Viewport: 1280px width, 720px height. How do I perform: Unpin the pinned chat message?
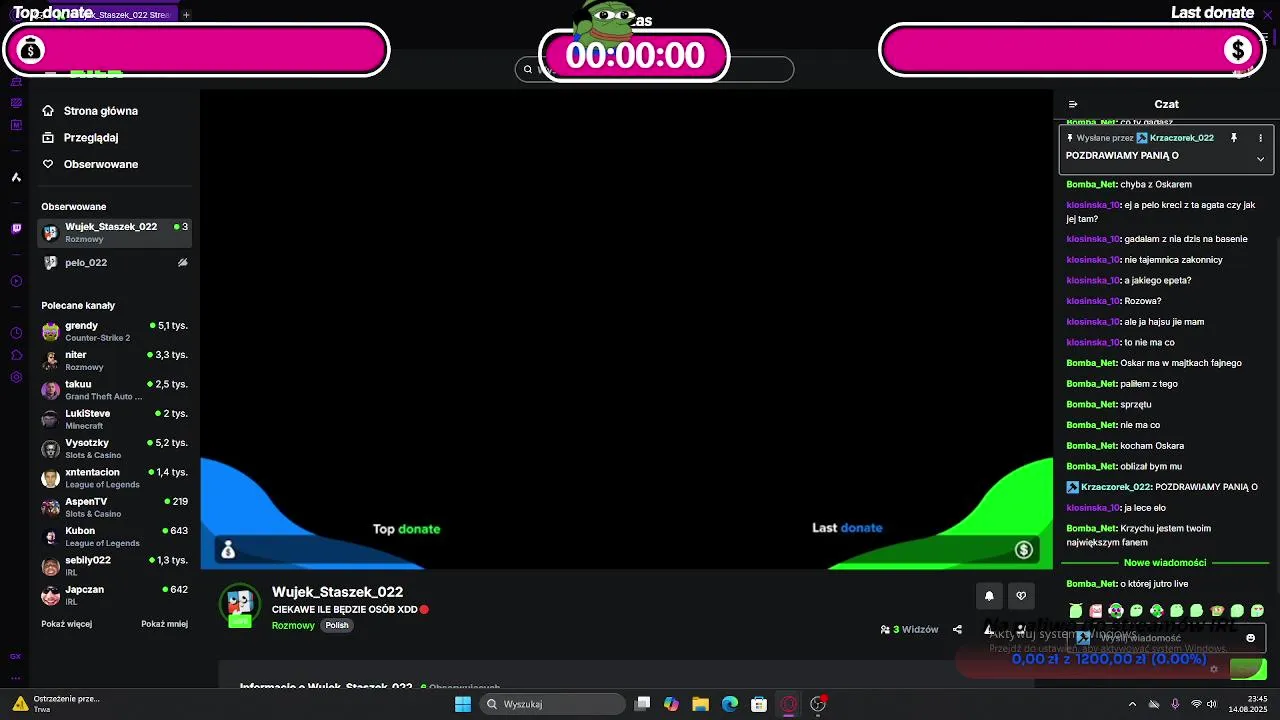point(1234,138)
